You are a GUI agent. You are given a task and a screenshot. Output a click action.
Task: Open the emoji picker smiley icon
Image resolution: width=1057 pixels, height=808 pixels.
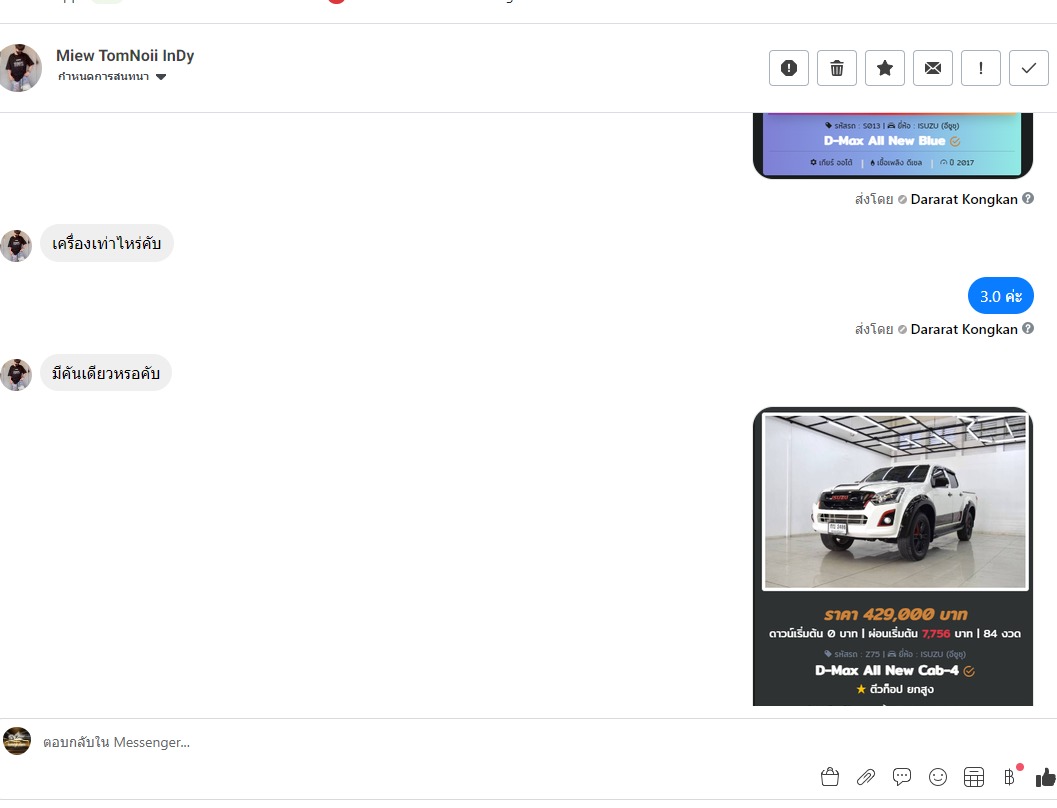click(x=938, y=777)
